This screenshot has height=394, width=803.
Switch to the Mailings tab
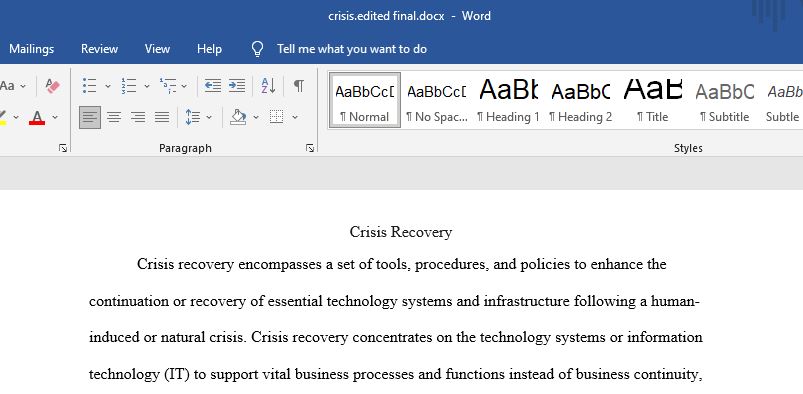click(x=31, y=49)
